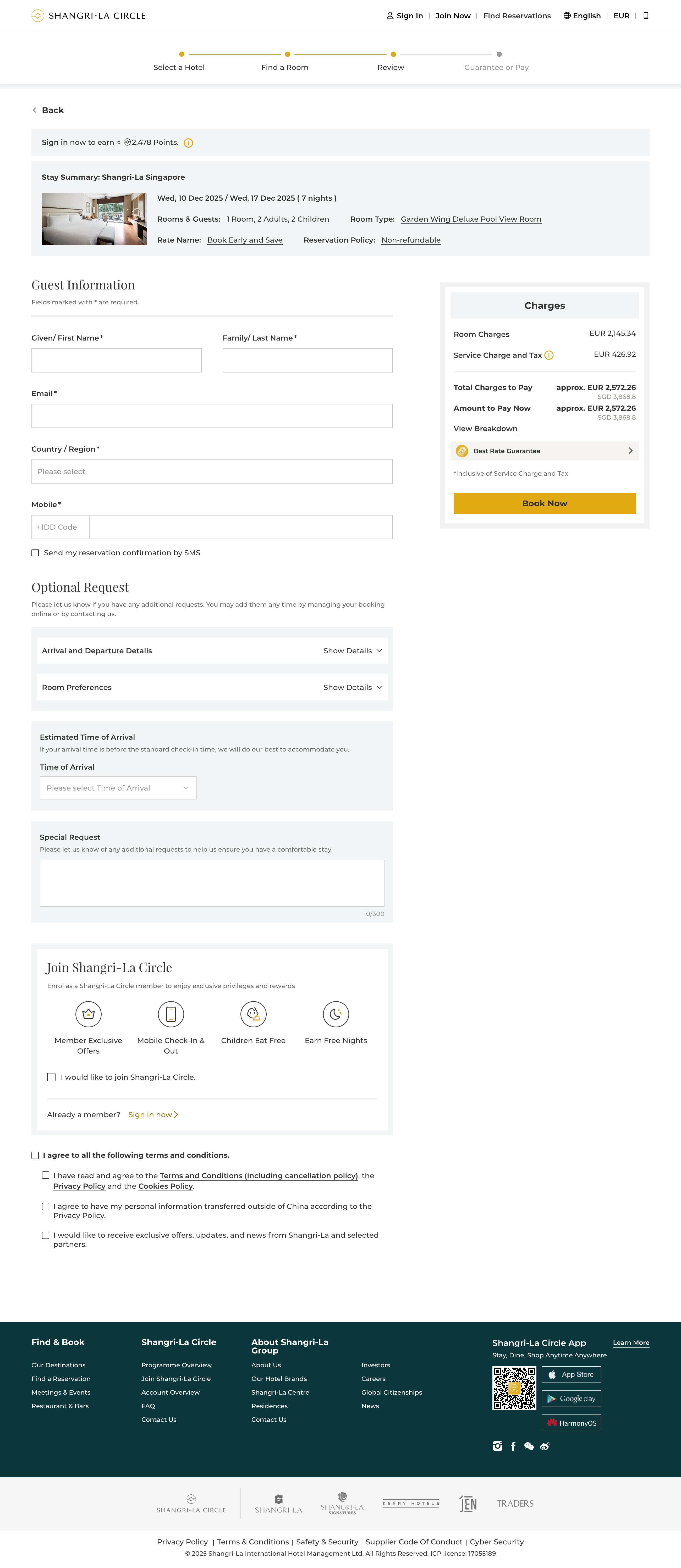The width and height of the screenshot is (681, 1568).
Task: Check the I would like to join Shangri-La Circle box
Action: pos(52,1077)
